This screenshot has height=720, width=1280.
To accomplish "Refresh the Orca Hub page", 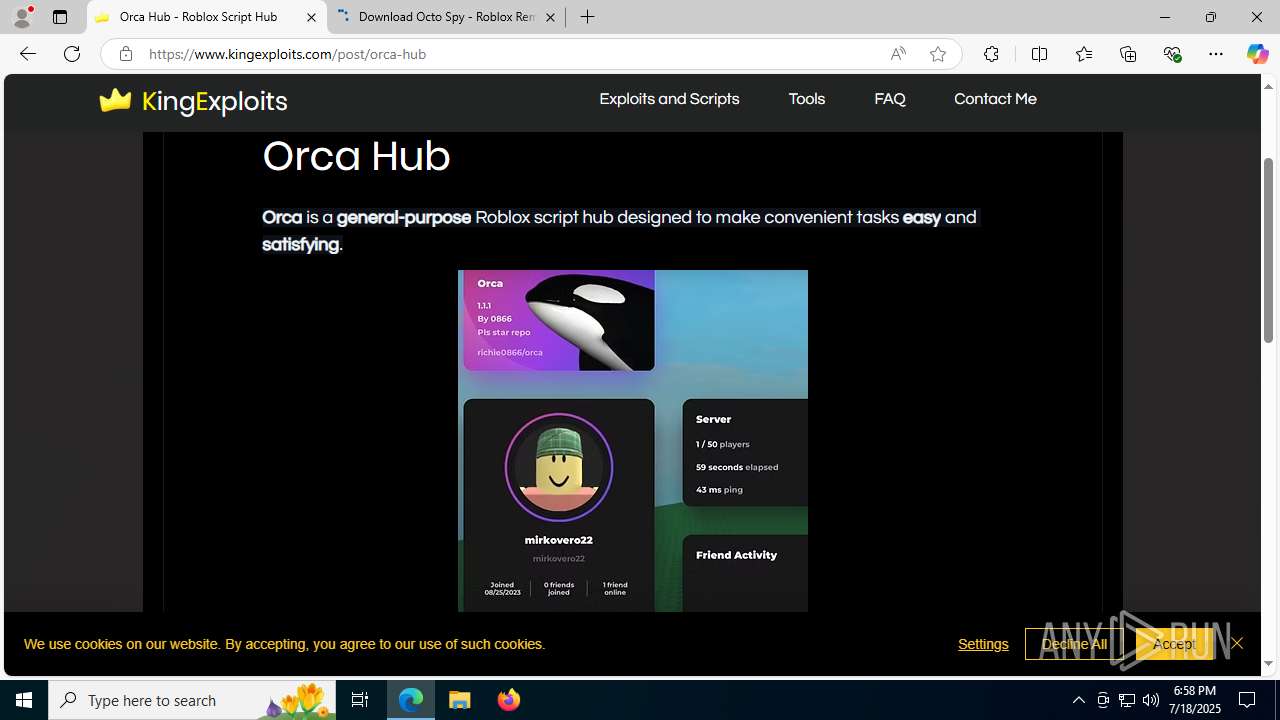I will [72, 54].
